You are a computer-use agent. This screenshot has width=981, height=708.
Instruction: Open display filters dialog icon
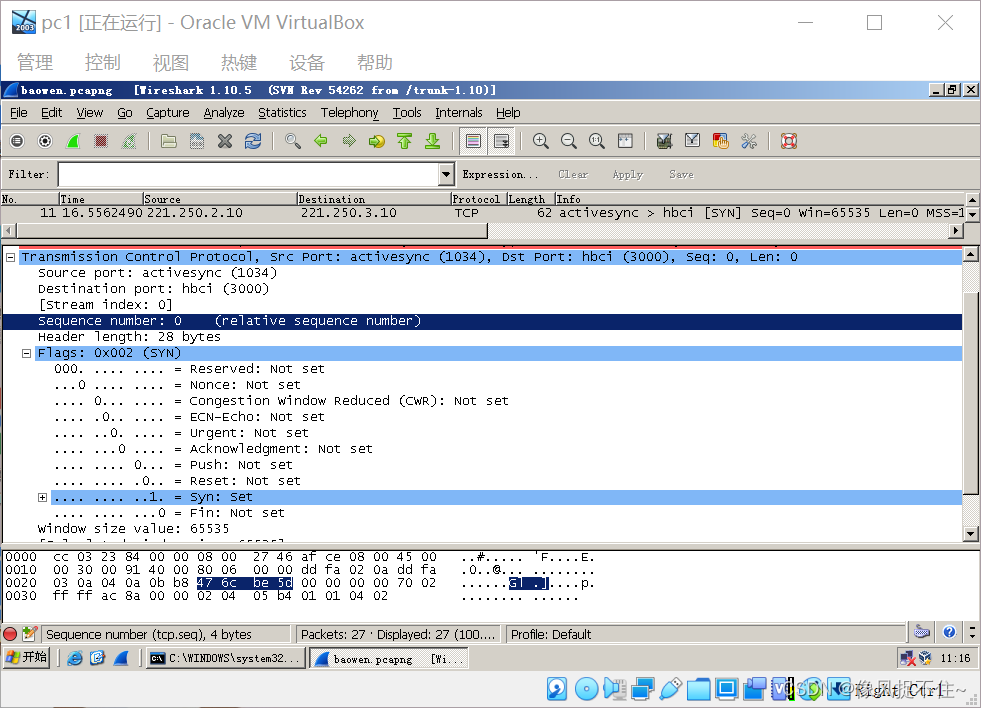click(x=693, y=141)
